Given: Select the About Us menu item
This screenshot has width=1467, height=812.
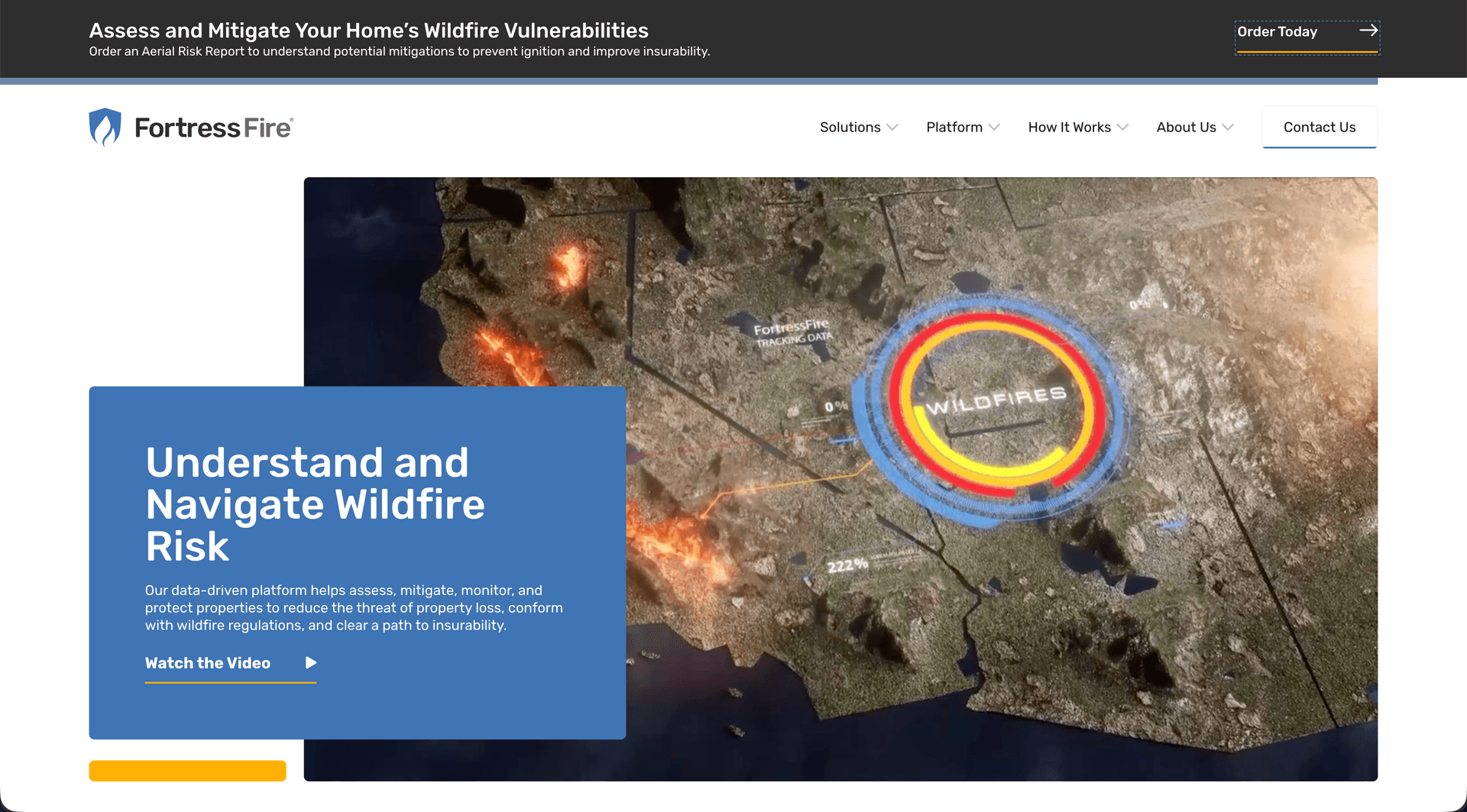Looking at the screenshot, I should [1185, 128].
